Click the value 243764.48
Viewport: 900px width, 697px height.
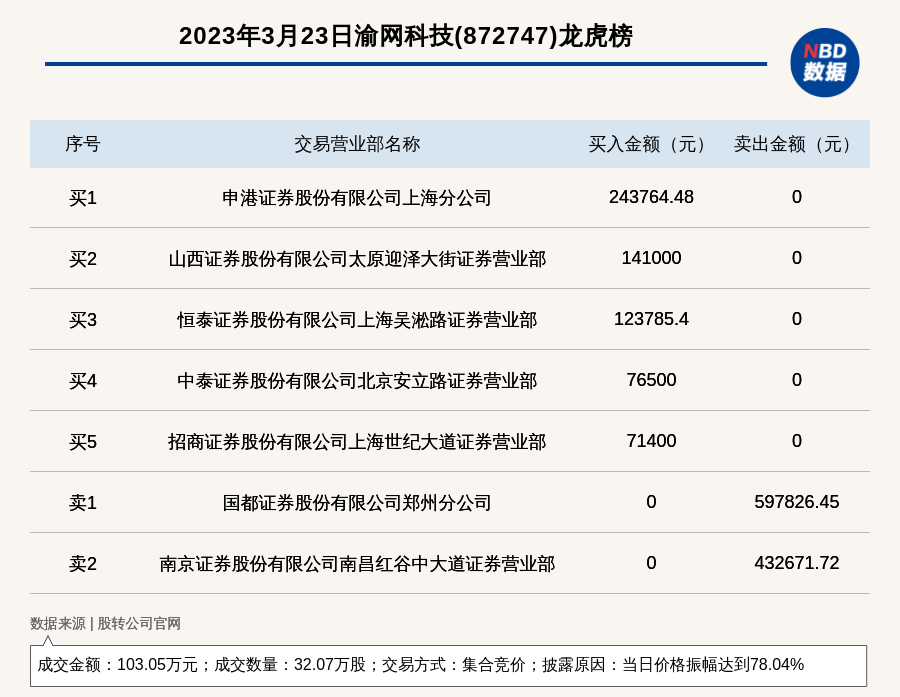(x=651, y=197)
